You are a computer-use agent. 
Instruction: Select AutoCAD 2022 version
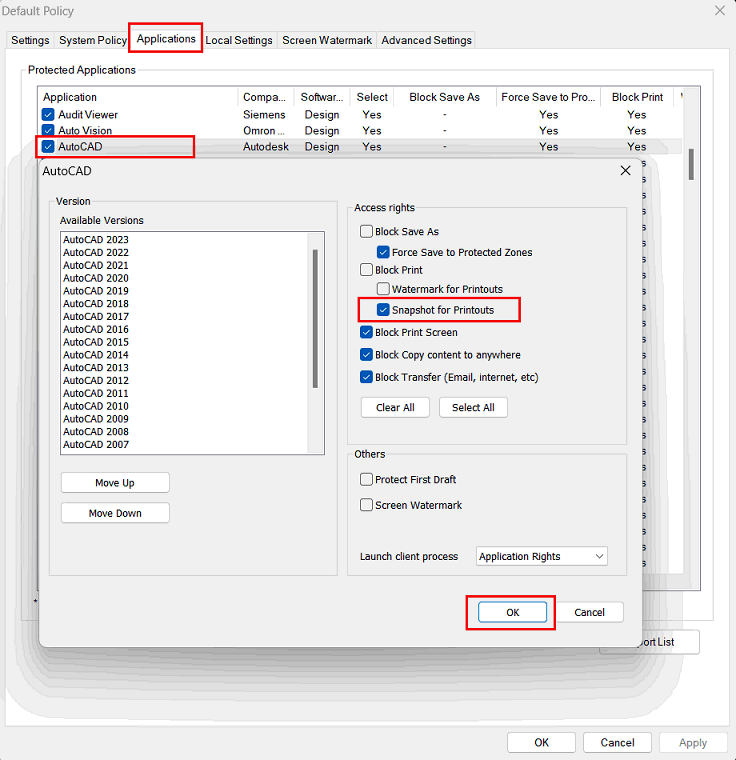pyautogui.click(x=96, y=253)
